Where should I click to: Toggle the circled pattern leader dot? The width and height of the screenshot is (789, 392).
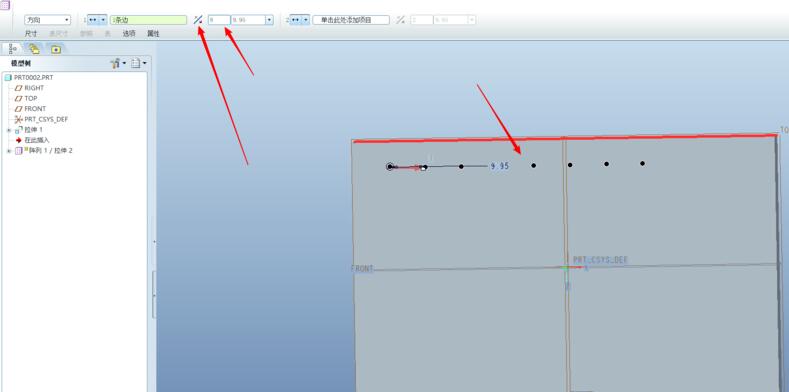[389, 167]
